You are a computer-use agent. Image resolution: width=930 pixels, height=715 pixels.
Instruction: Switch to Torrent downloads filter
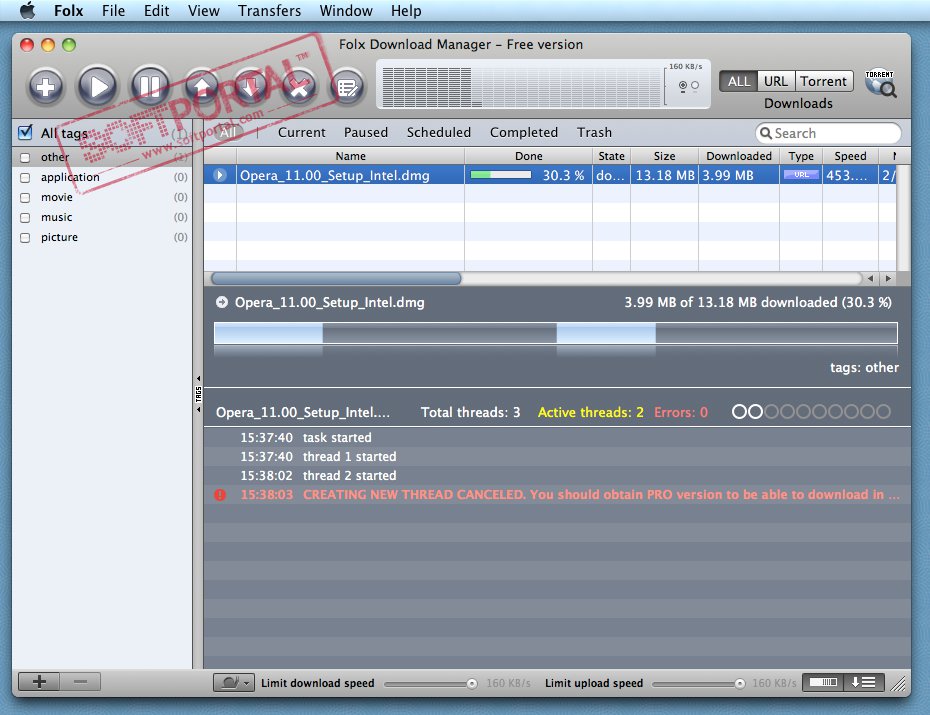823,81
